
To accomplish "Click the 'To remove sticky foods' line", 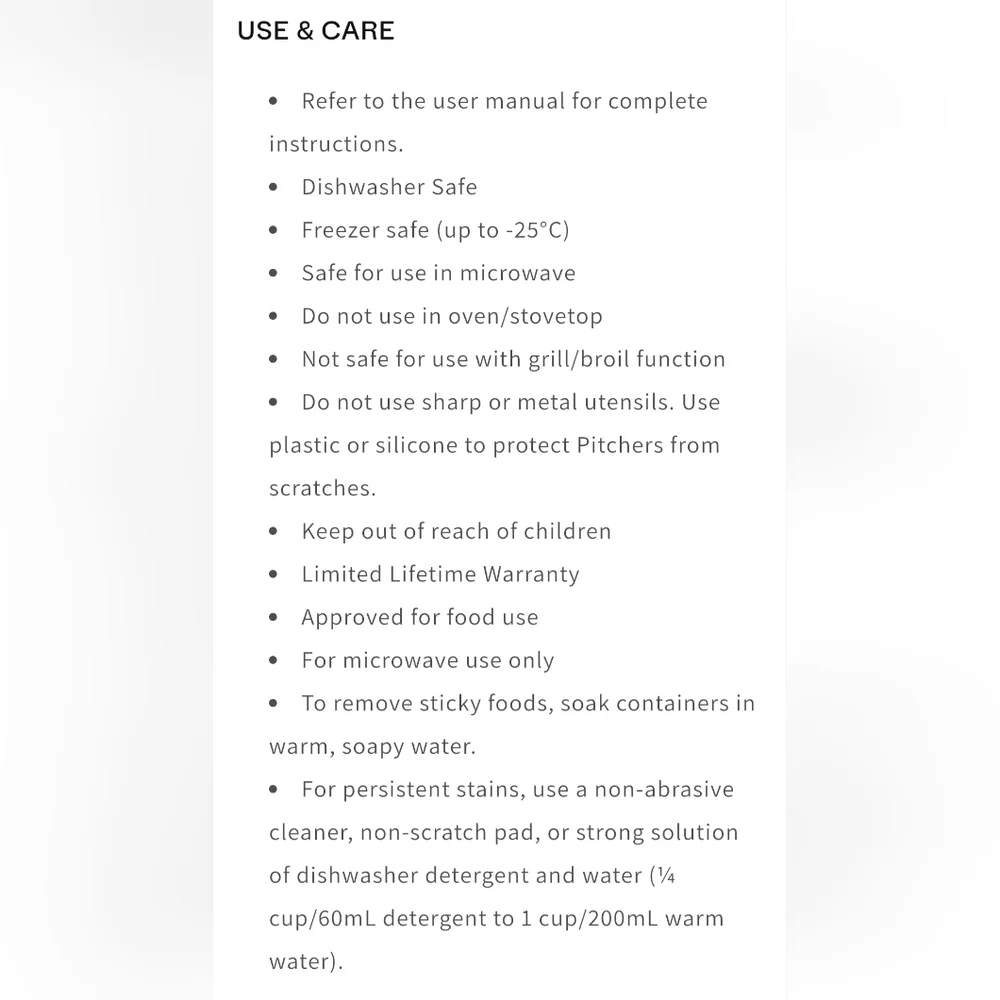I will click(x=528, y=703).
